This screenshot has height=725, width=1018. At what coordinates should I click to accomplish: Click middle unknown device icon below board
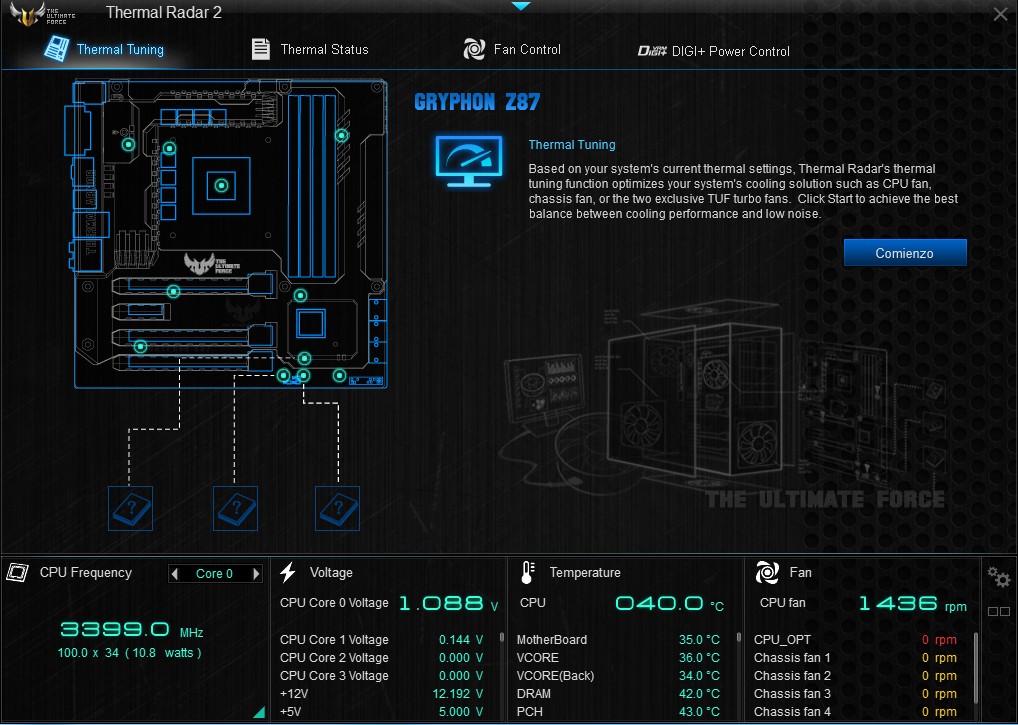[x=235, y=508]
